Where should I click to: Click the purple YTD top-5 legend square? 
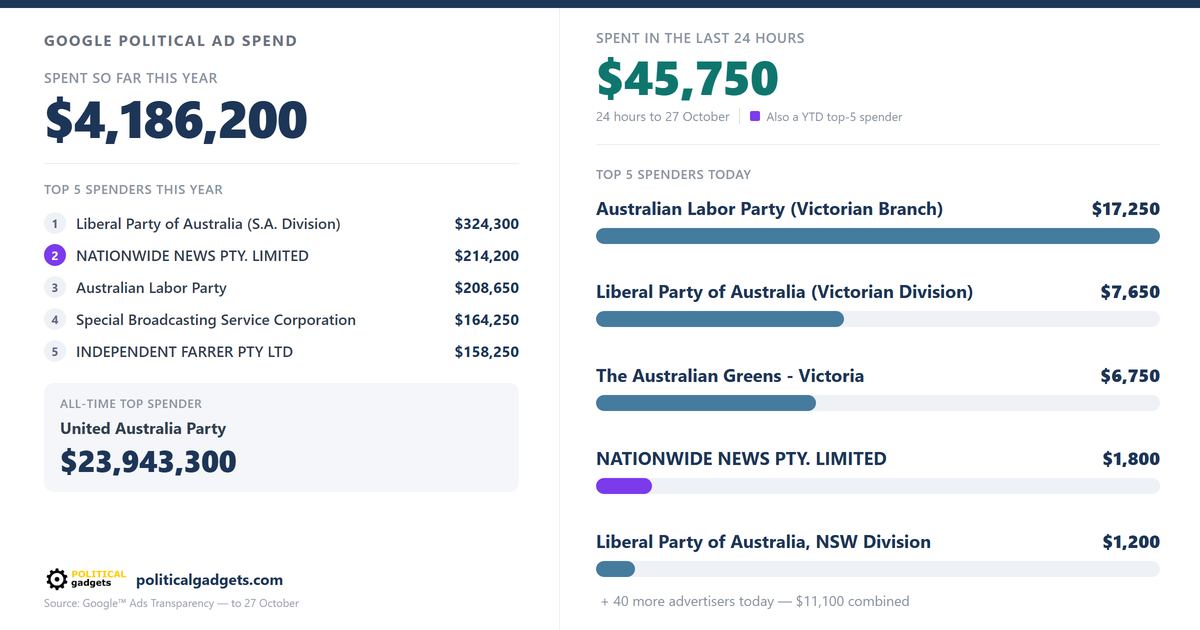[x=755, y=116]
